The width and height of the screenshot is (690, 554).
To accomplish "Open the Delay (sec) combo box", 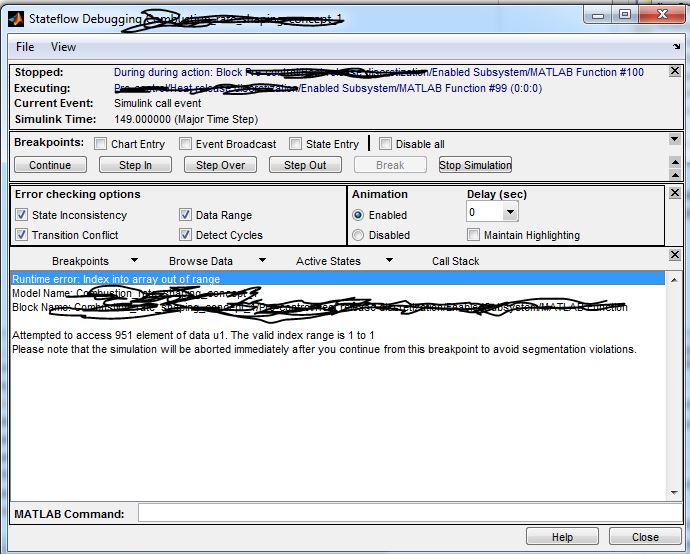I will 510,213.
